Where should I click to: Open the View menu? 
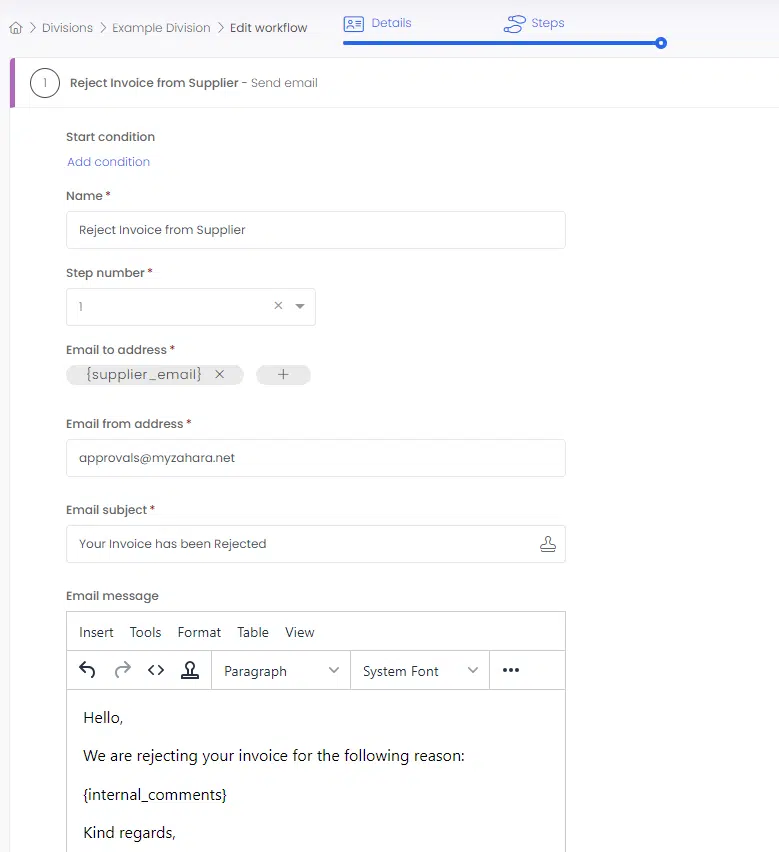pyautogui.click(x=300, y=632)
